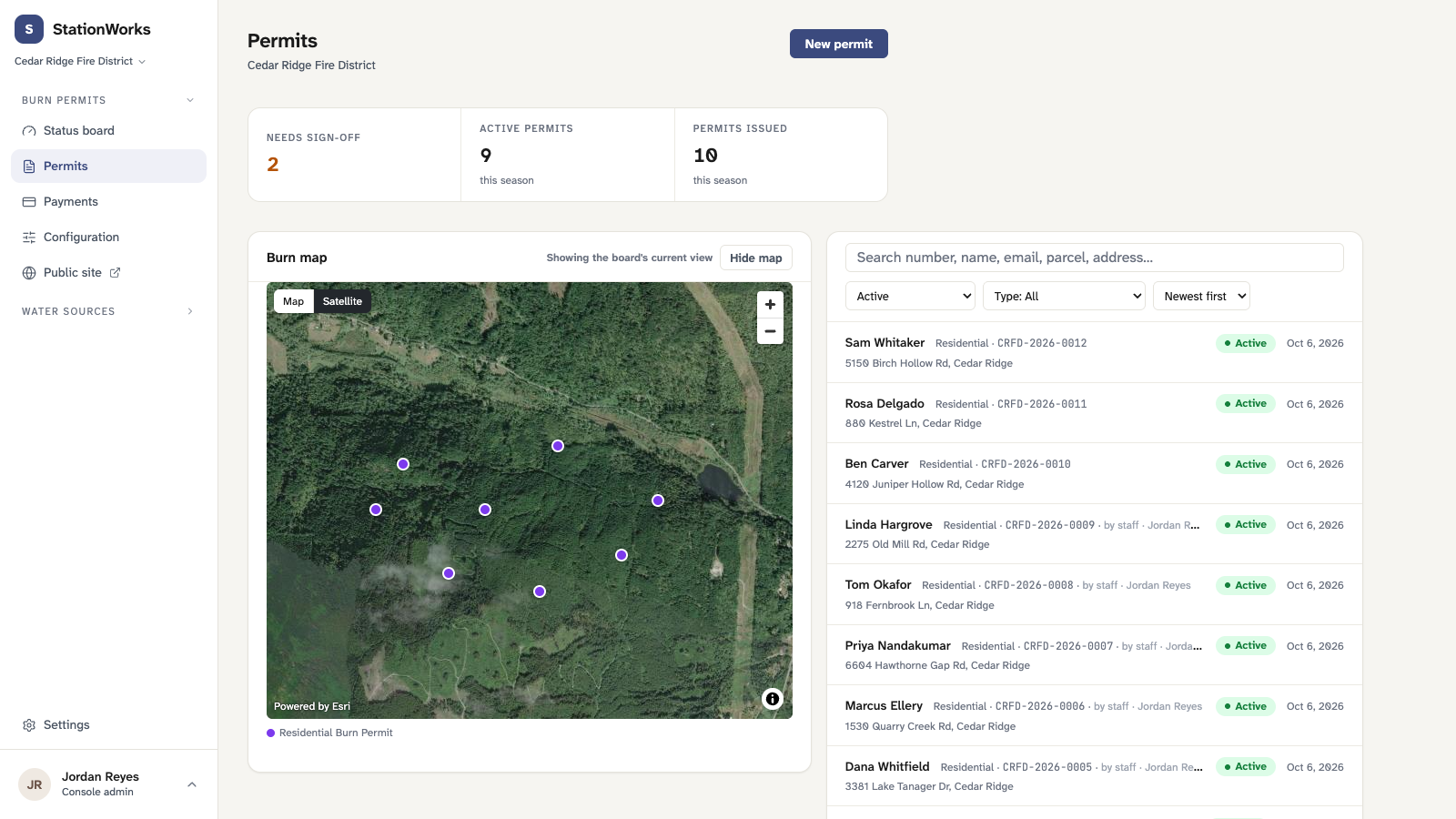Click the Status board gauge icon
The width and height of the screenshot is (1456, 819).
[29, 131]
